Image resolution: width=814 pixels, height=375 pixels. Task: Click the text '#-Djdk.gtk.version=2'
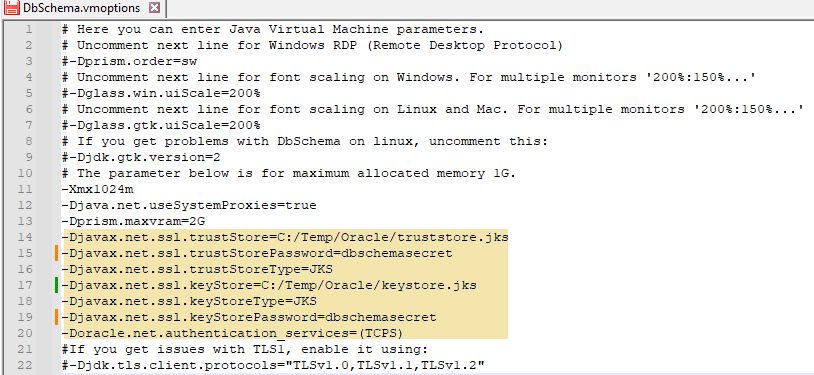[141, 157]
